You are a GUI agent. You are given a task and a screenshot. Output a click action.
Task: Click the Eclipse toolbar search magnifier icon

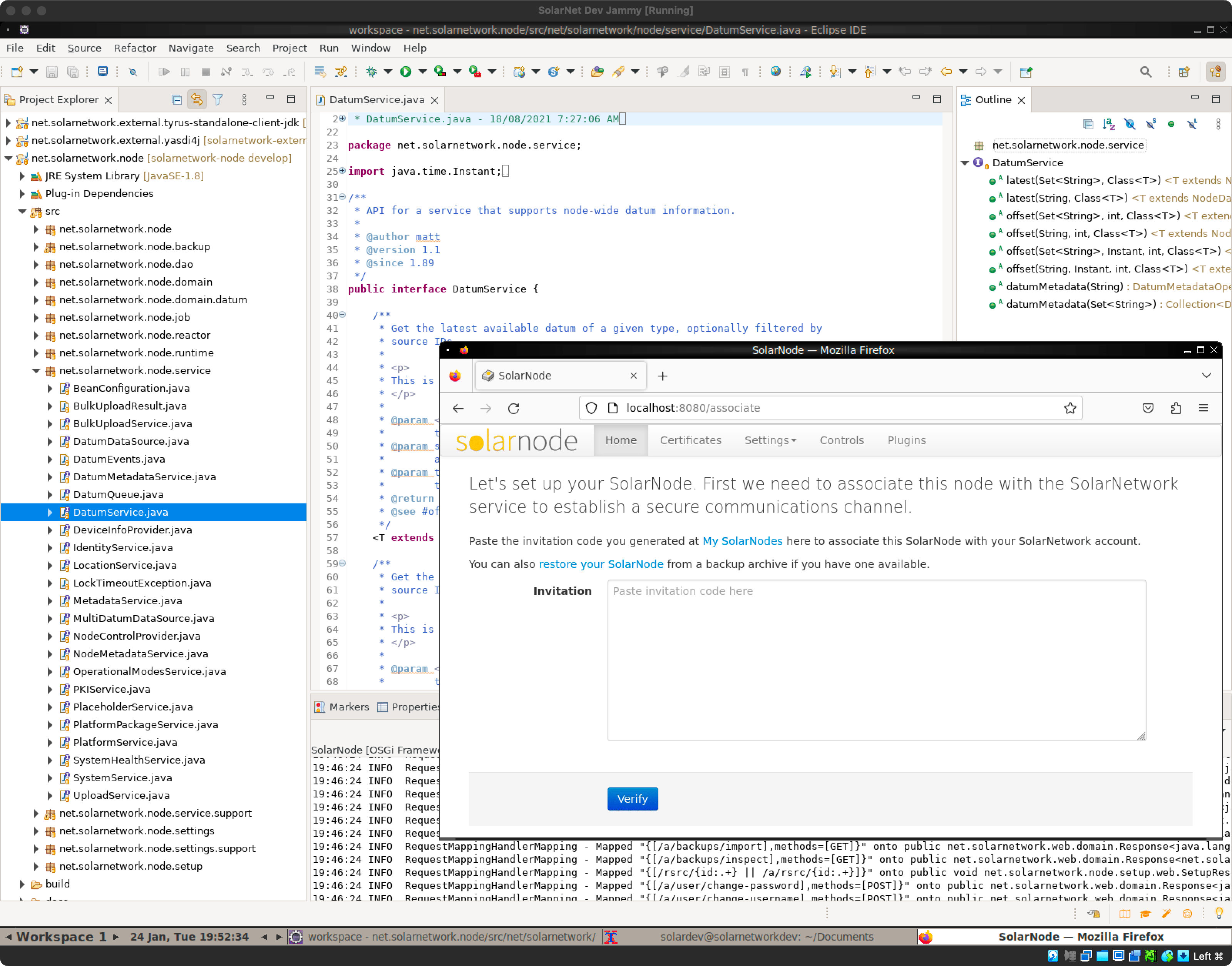(1145, 72)
